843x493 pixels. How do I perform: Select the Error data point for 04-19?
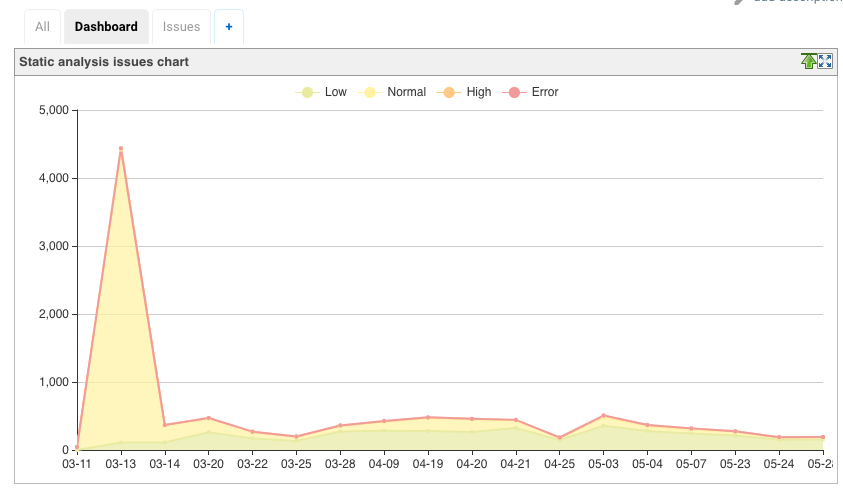(428, 417)
